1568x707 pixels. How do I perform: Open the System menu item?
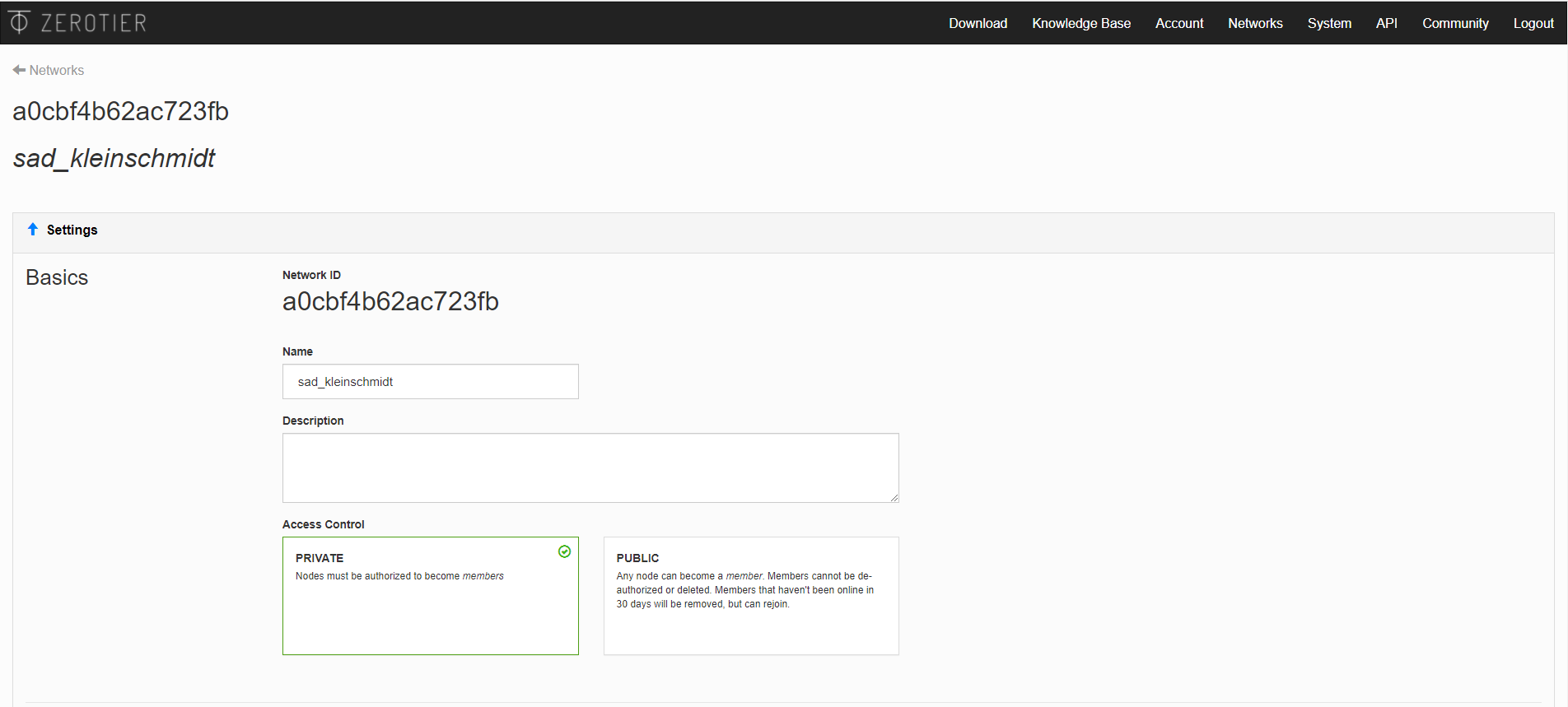click(1329, 23)
